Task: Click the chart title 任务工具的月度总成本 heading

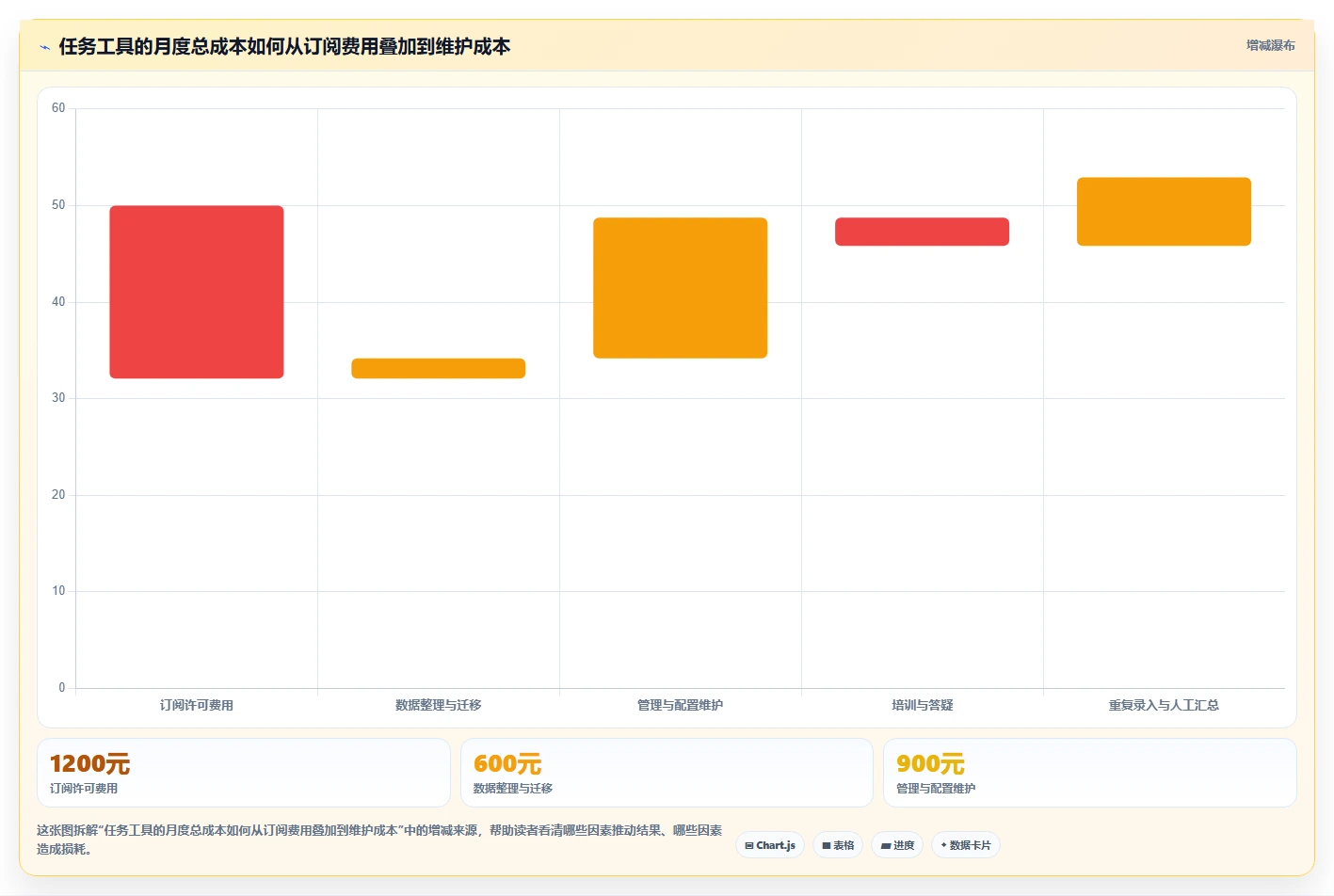Action: 284,46
